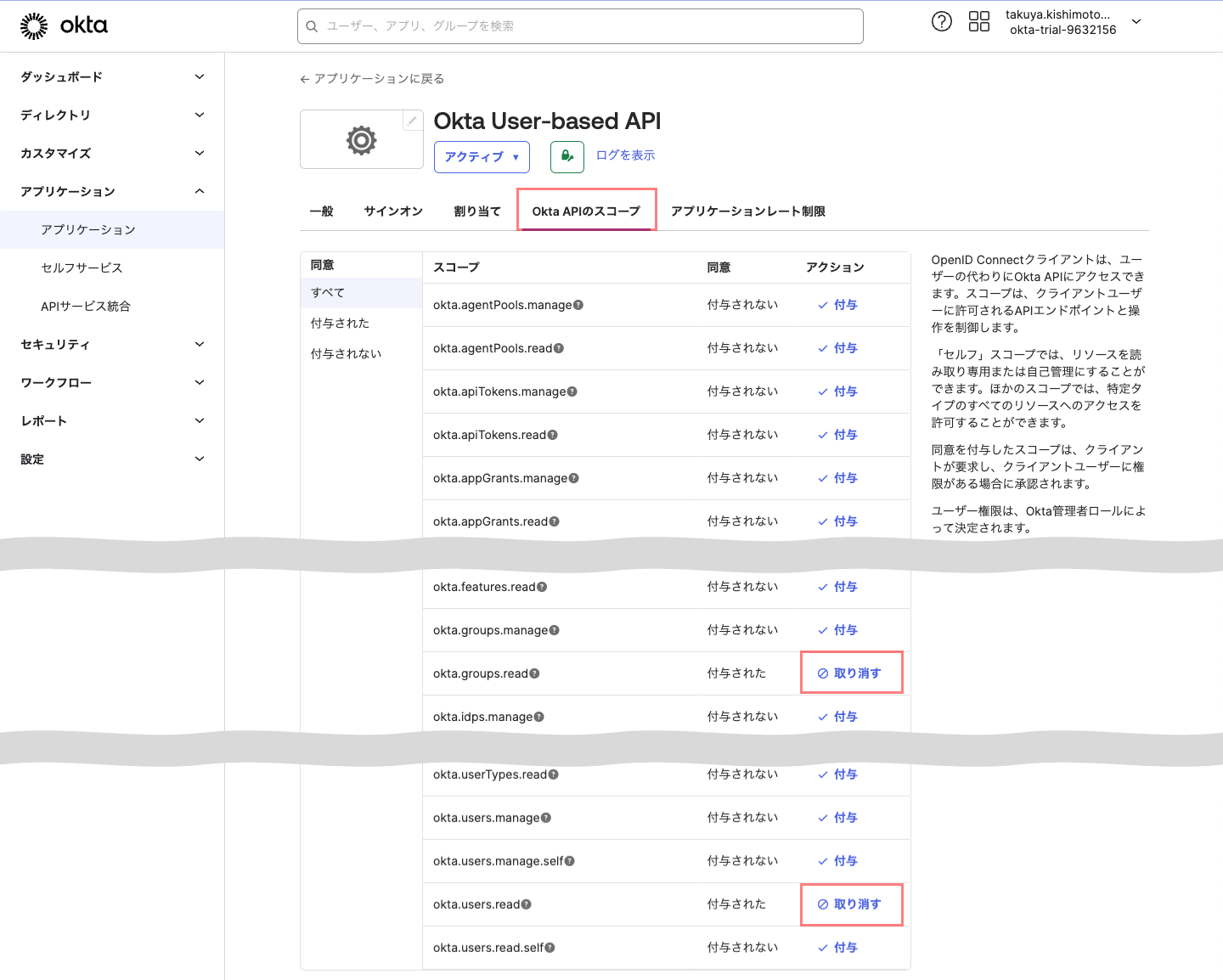Grant the okta.users.manage scope

click(838, 818)
